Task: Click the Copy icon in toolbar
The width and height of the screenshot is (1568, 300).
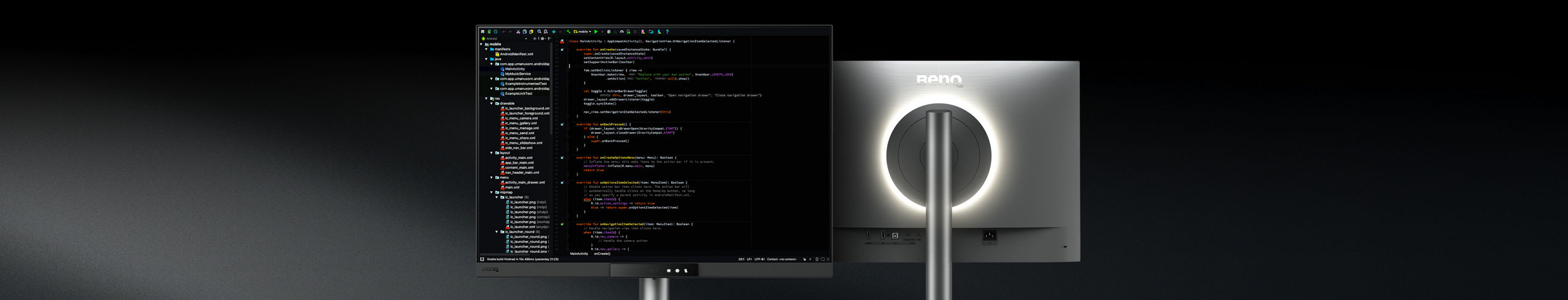Action: [x=524, y=31]
